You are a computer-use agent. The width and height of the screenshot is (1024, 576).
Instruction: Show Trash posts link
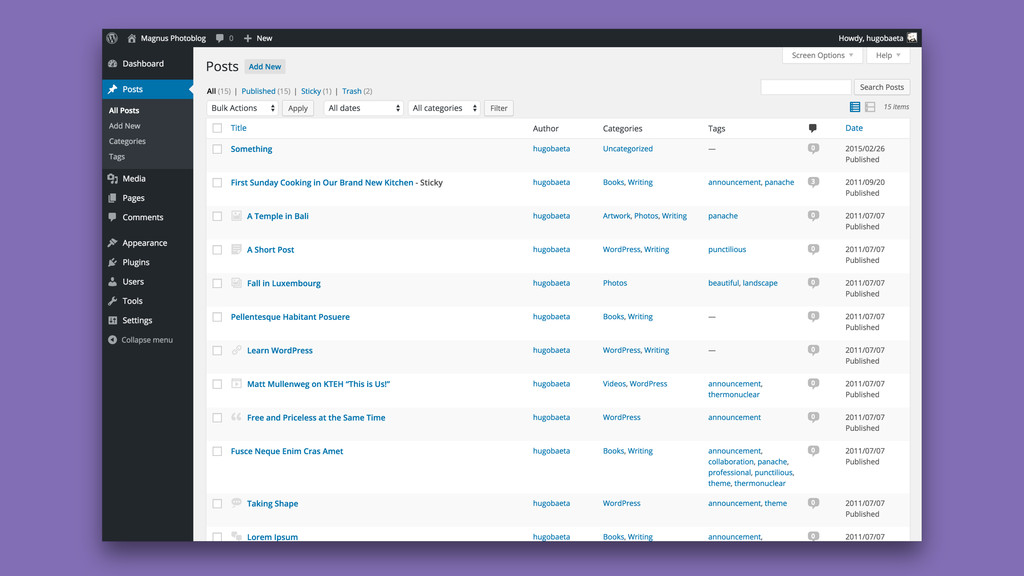pyautogui.click(x=351, y=91)
